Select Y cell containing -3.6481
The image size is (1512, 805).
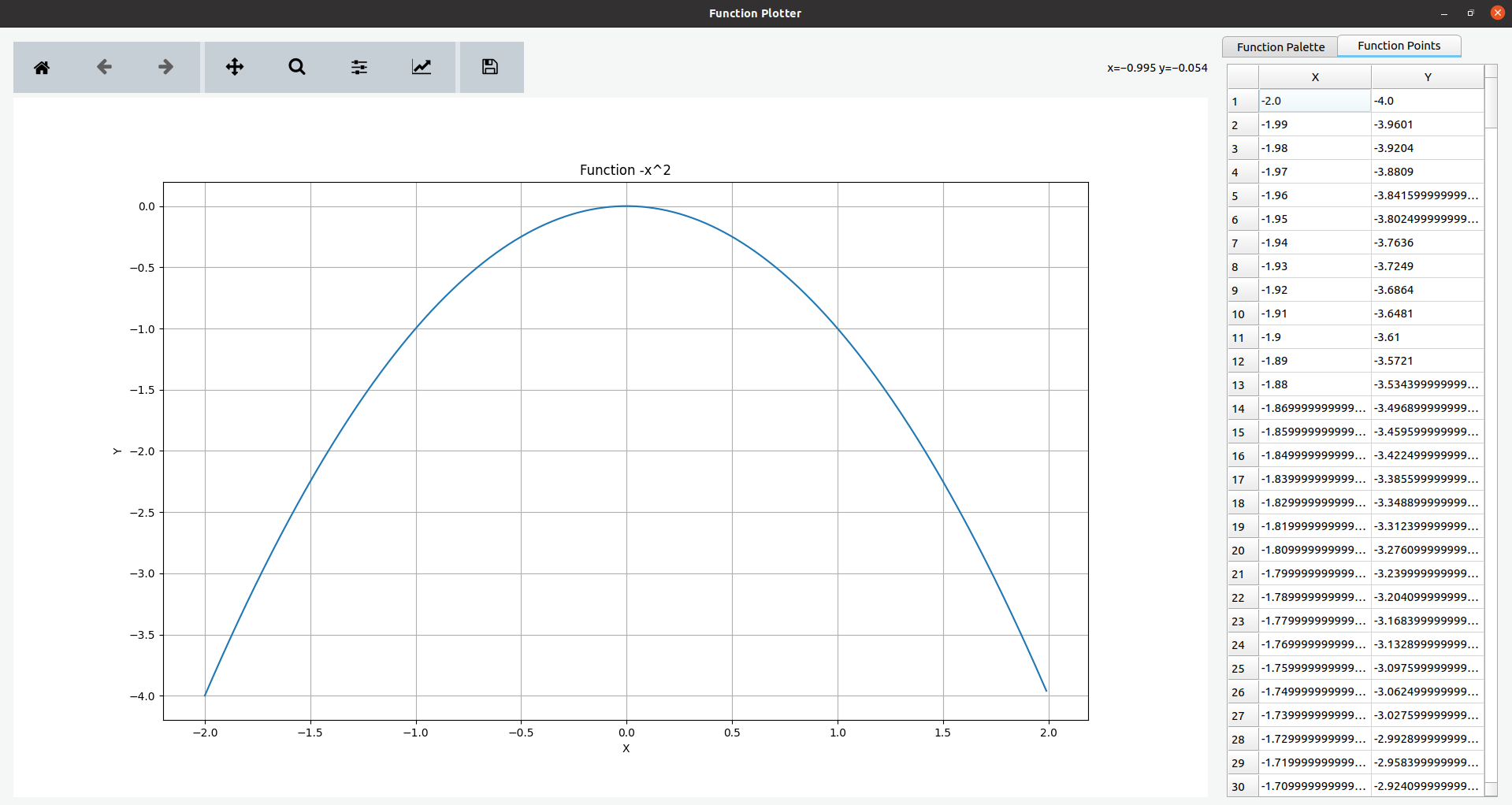pyautogui.click(x=1428, y=313)
